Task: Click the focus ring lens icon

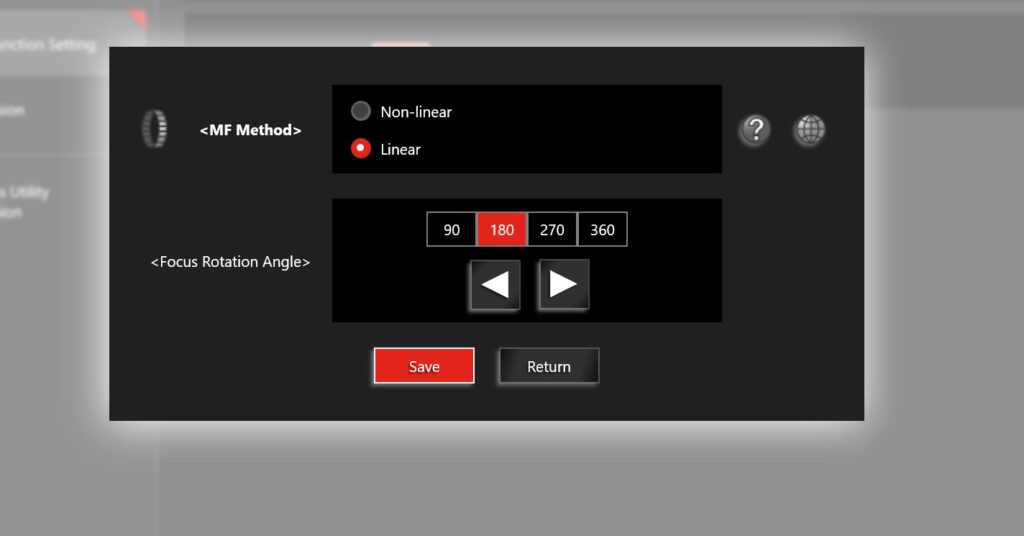Action: [154, 129]
